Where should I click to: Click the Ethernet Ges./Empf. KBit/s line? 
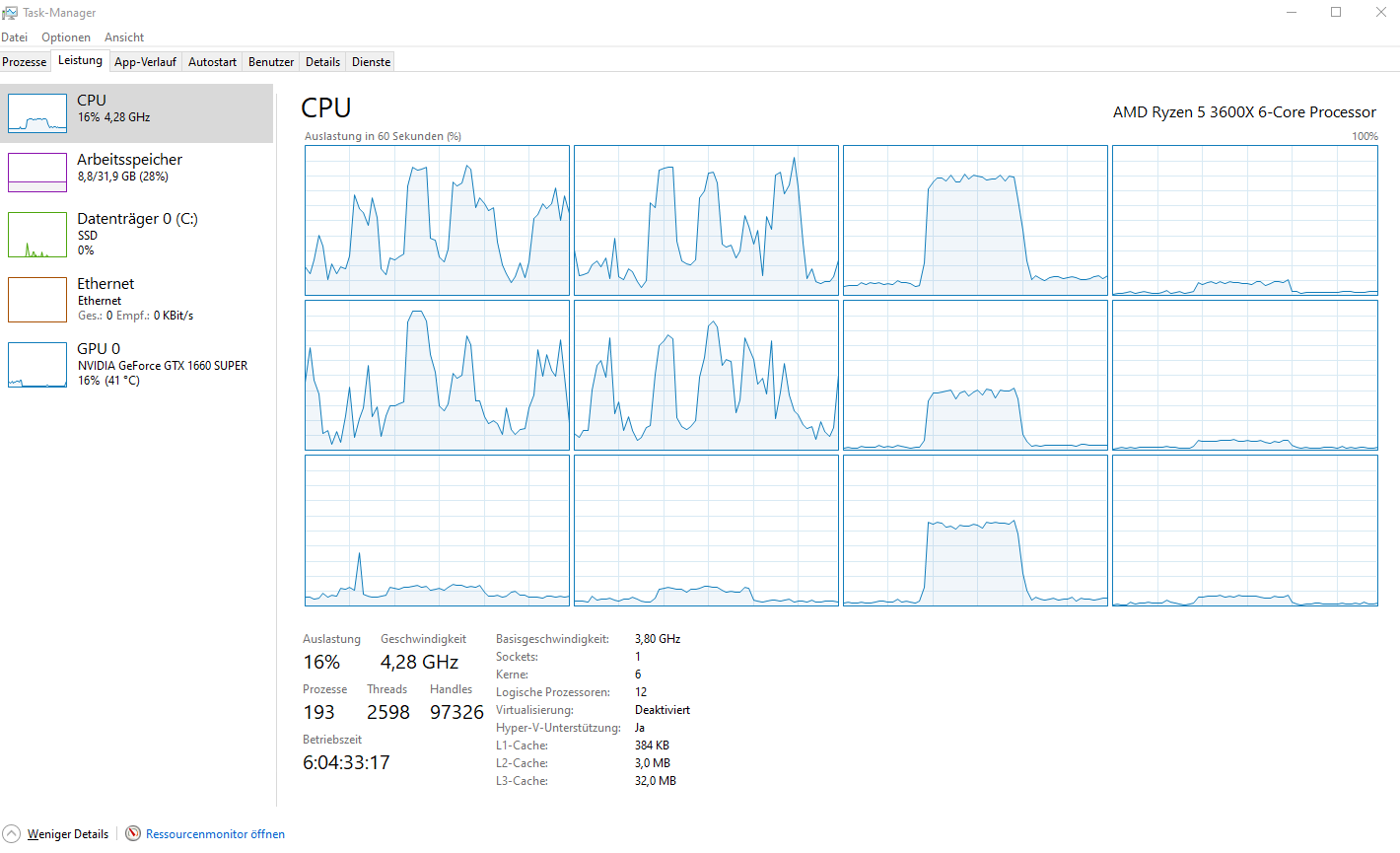(136, 316)
